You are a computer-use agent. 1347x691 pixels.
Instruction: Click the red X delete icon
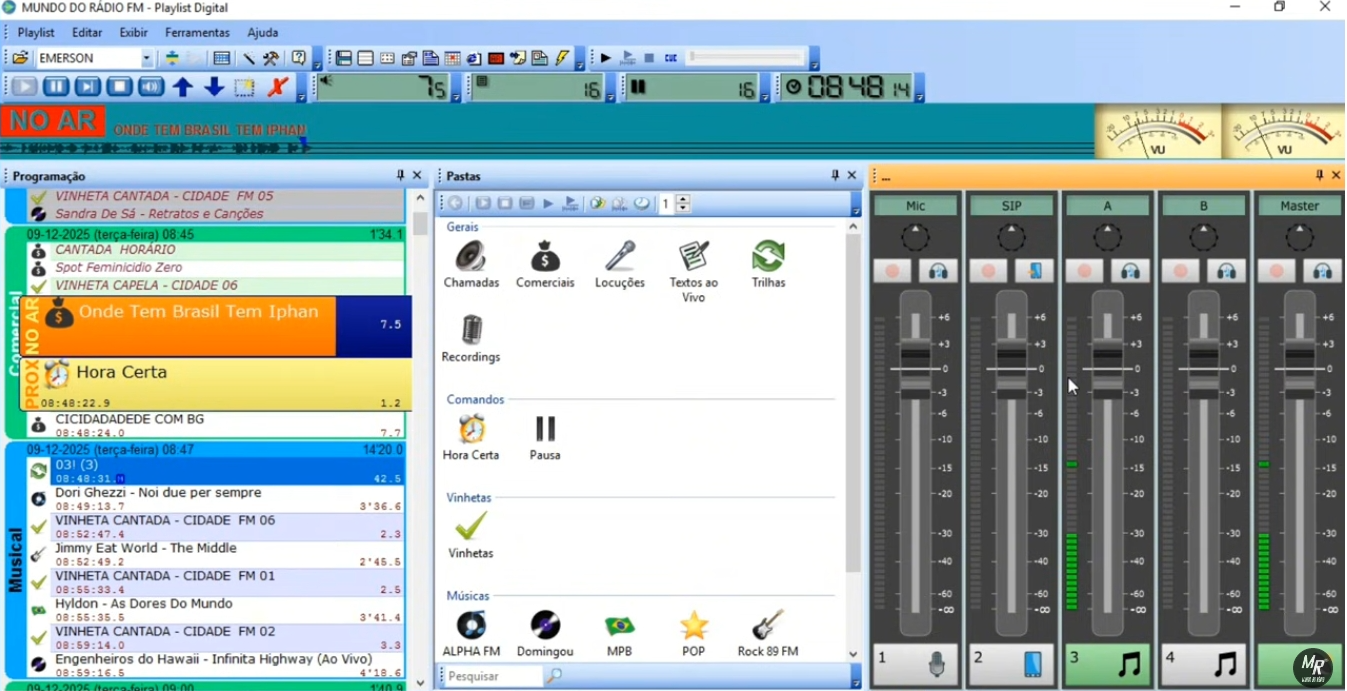click(x=278, y=88)
